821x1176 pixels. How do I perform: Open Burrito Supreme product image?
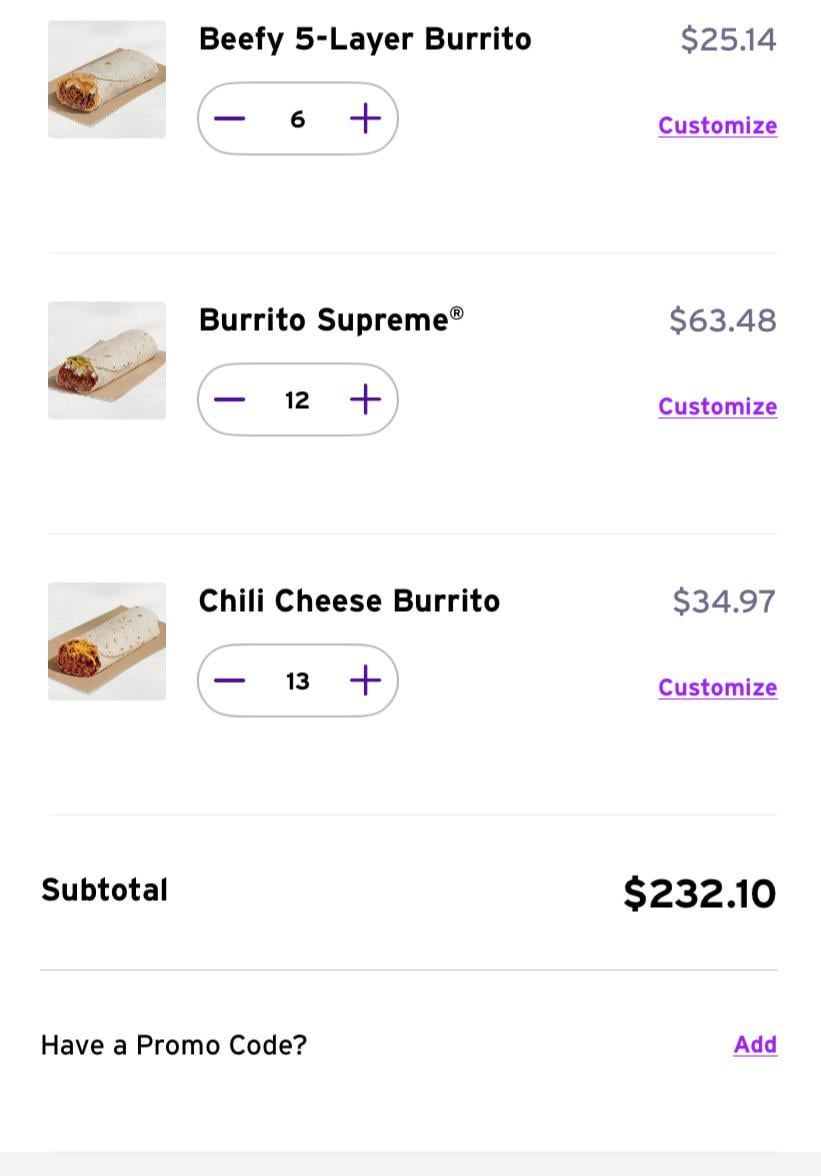tap(107, 360)
